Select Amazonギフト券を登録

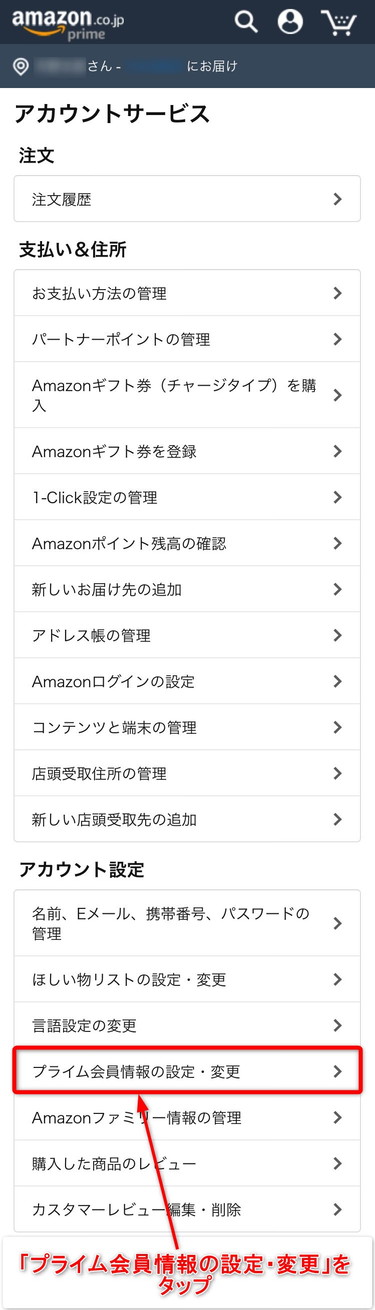(187, 451)
